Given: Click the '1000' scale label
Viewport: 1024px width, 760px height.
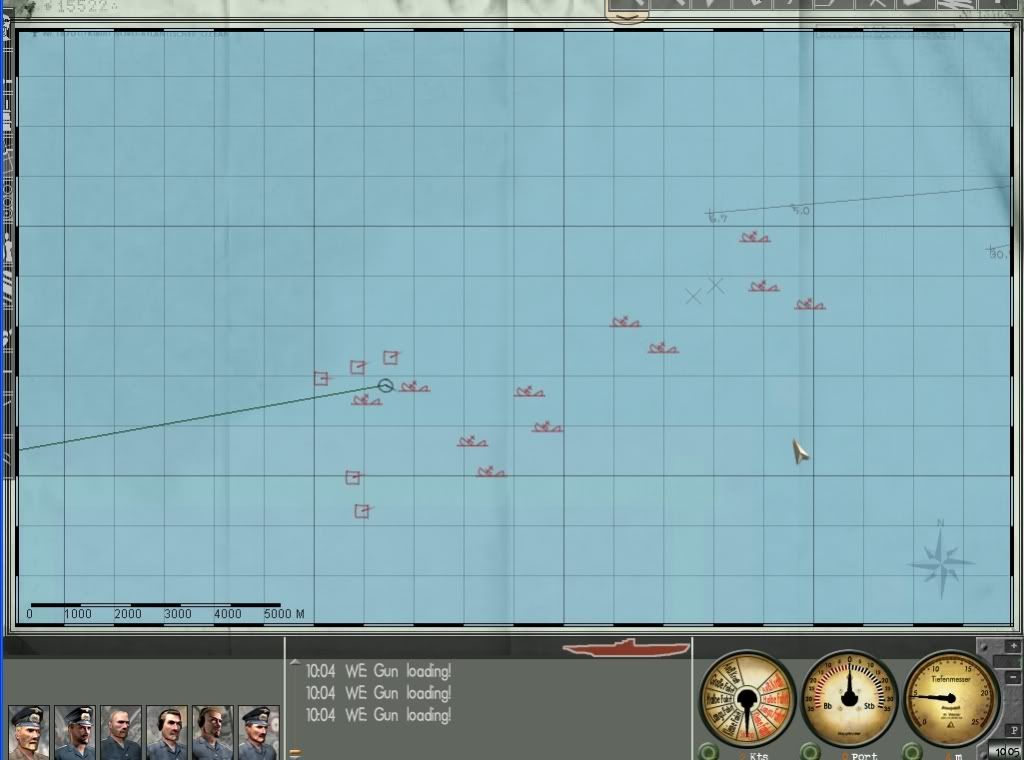Looking at the screenshot, I should tap(78, 614).
